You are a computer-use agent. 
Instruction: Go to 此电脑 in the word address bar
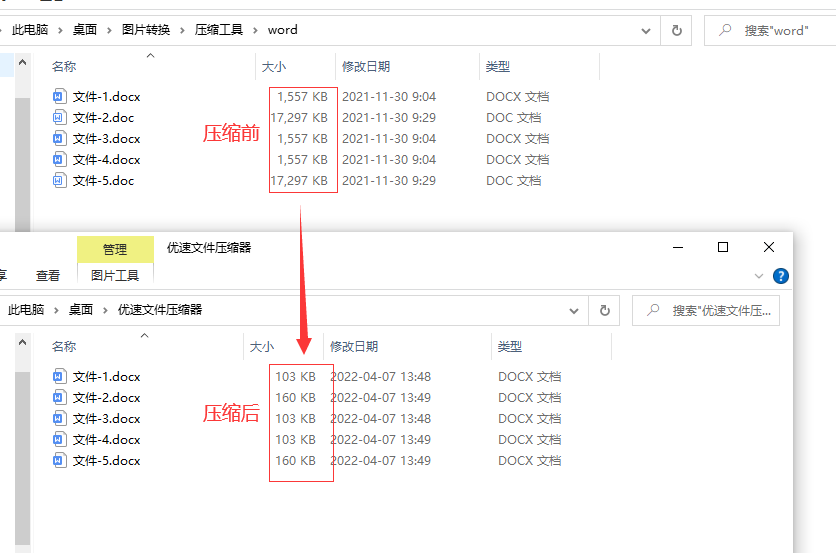tap(30, 30)
